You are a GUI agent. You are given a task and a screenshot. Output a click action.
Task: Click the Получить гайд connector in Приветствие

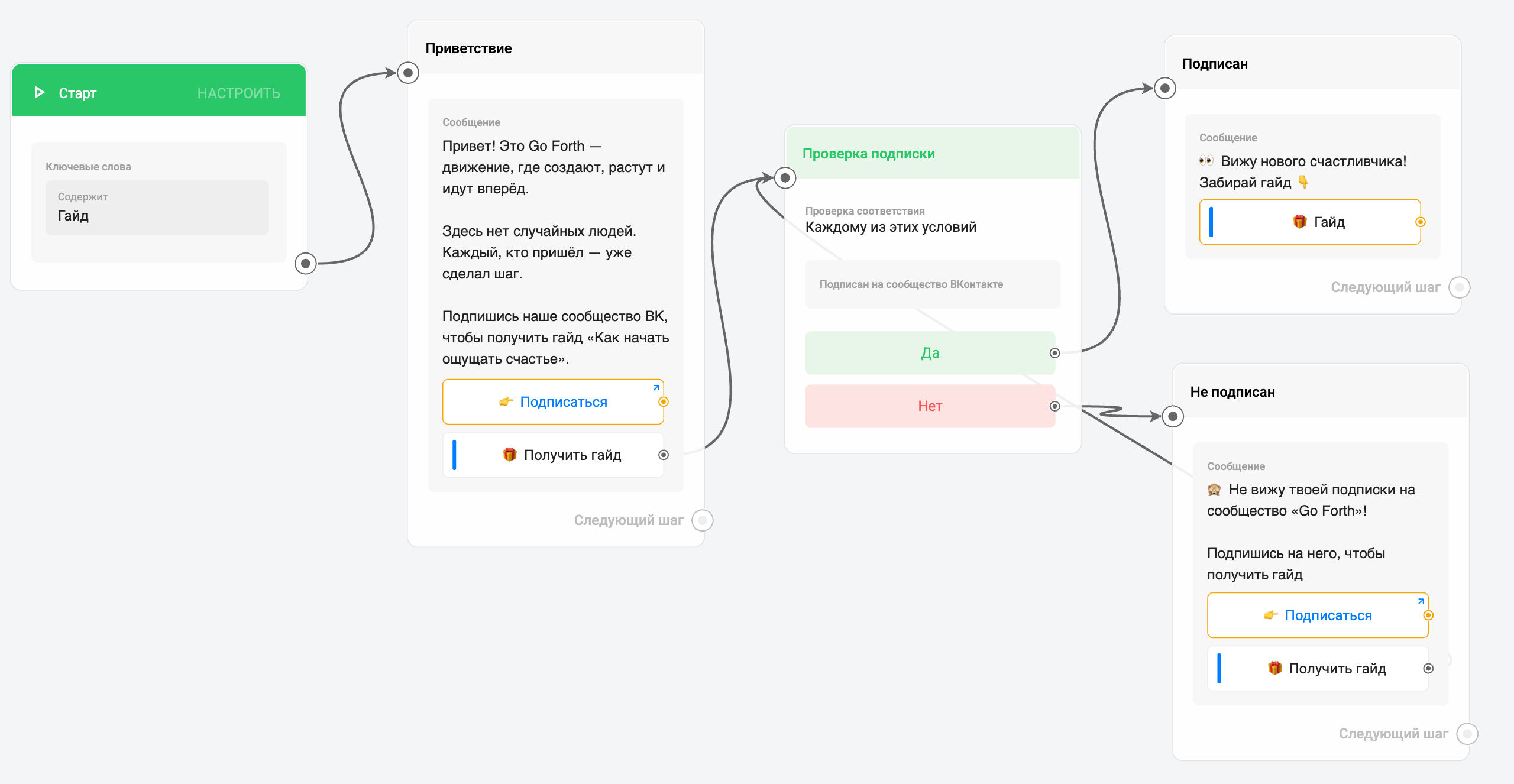pyautogui.click(x=664, y=455)
